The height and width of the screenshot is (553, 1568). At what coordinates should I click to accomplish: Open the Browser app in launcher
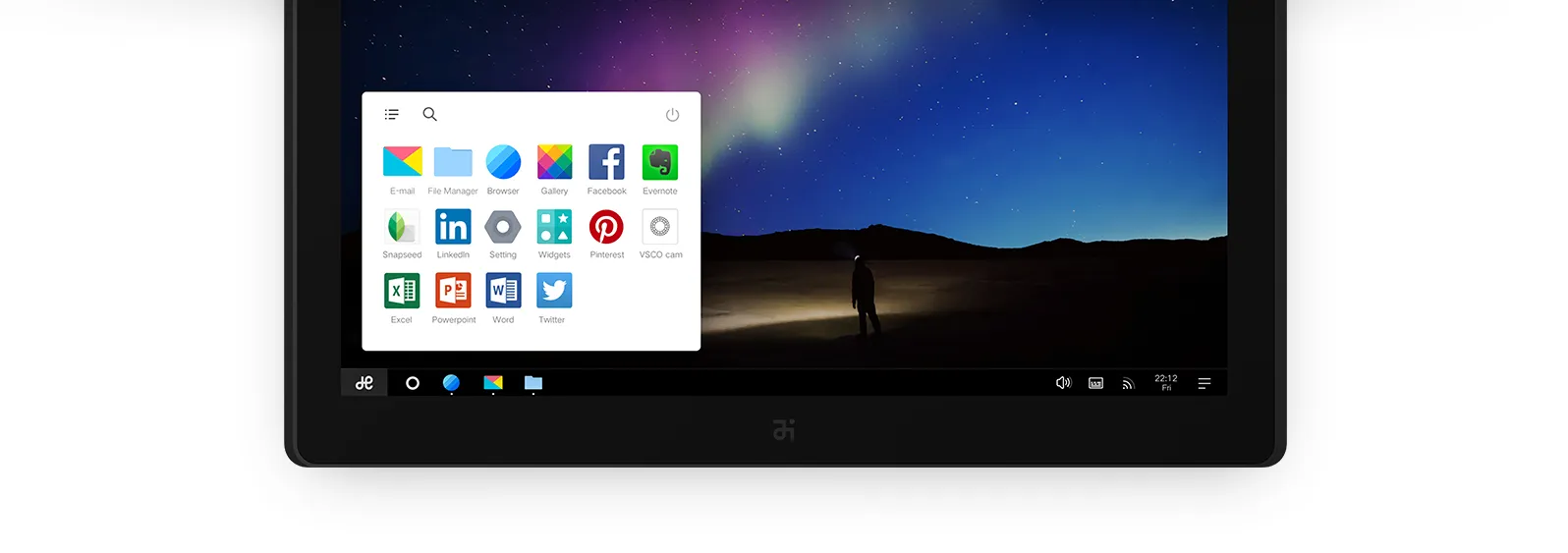tap(503, 162)
